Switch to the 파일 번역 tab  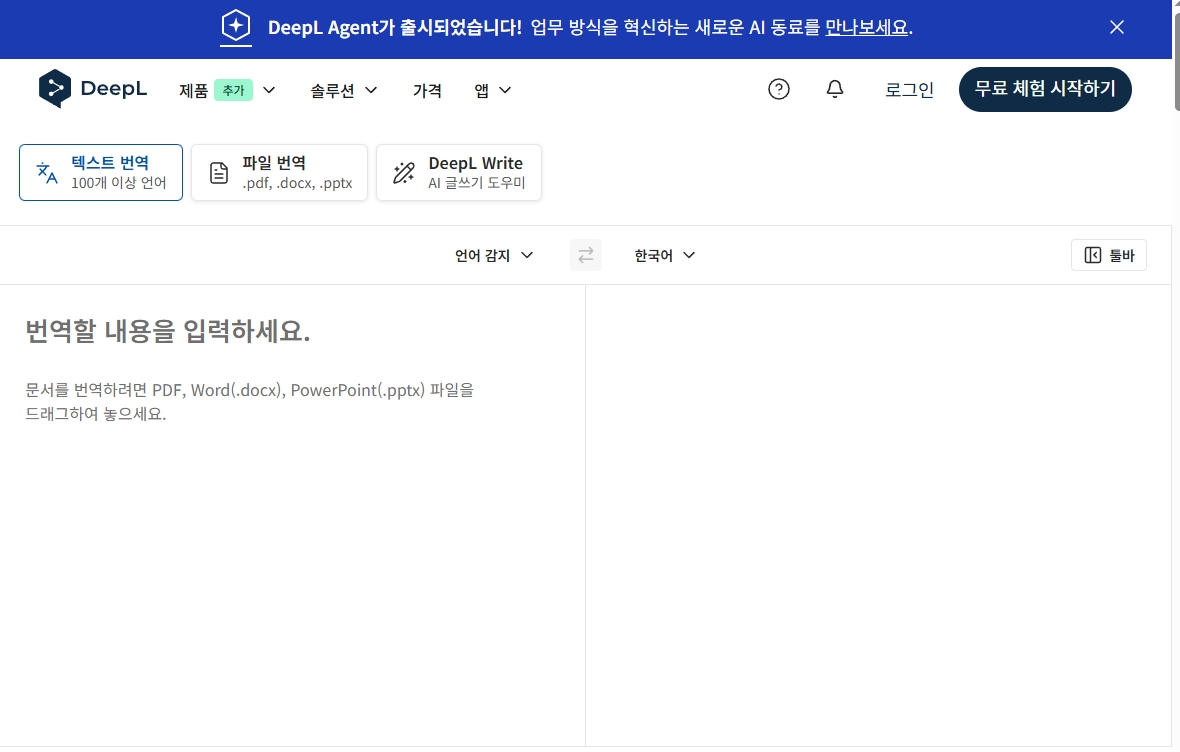click(x=279, y=172)
